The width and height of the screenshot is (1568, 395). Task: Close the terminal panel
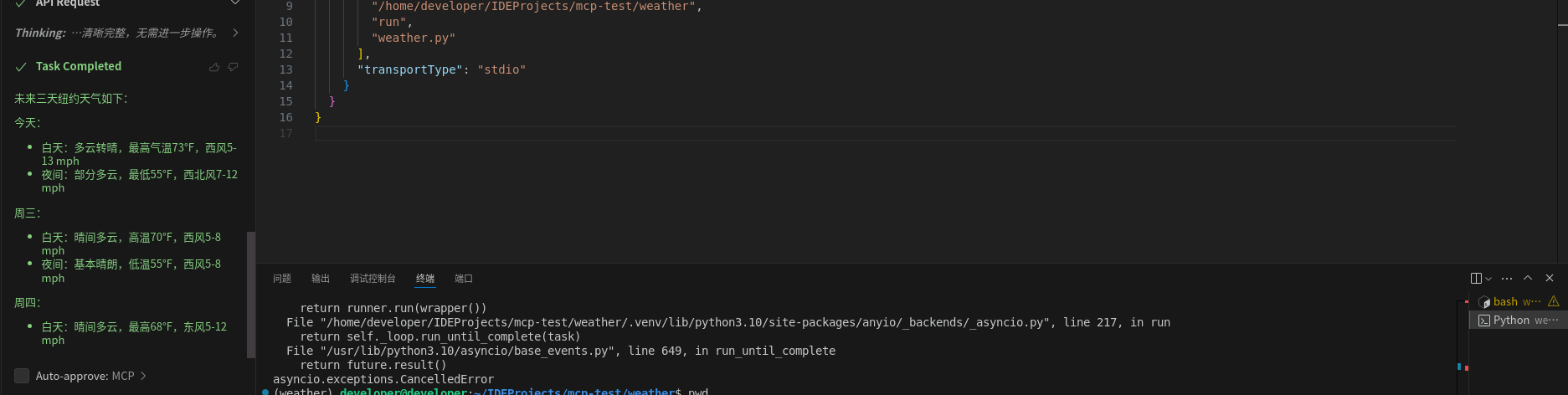point(1550,279)
